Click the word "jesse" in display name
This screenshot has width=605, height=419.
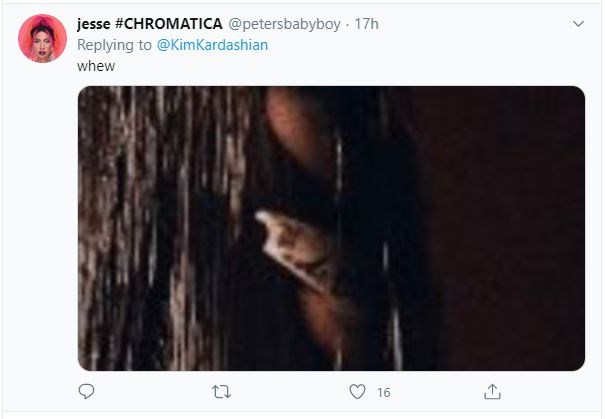[94, 23]
